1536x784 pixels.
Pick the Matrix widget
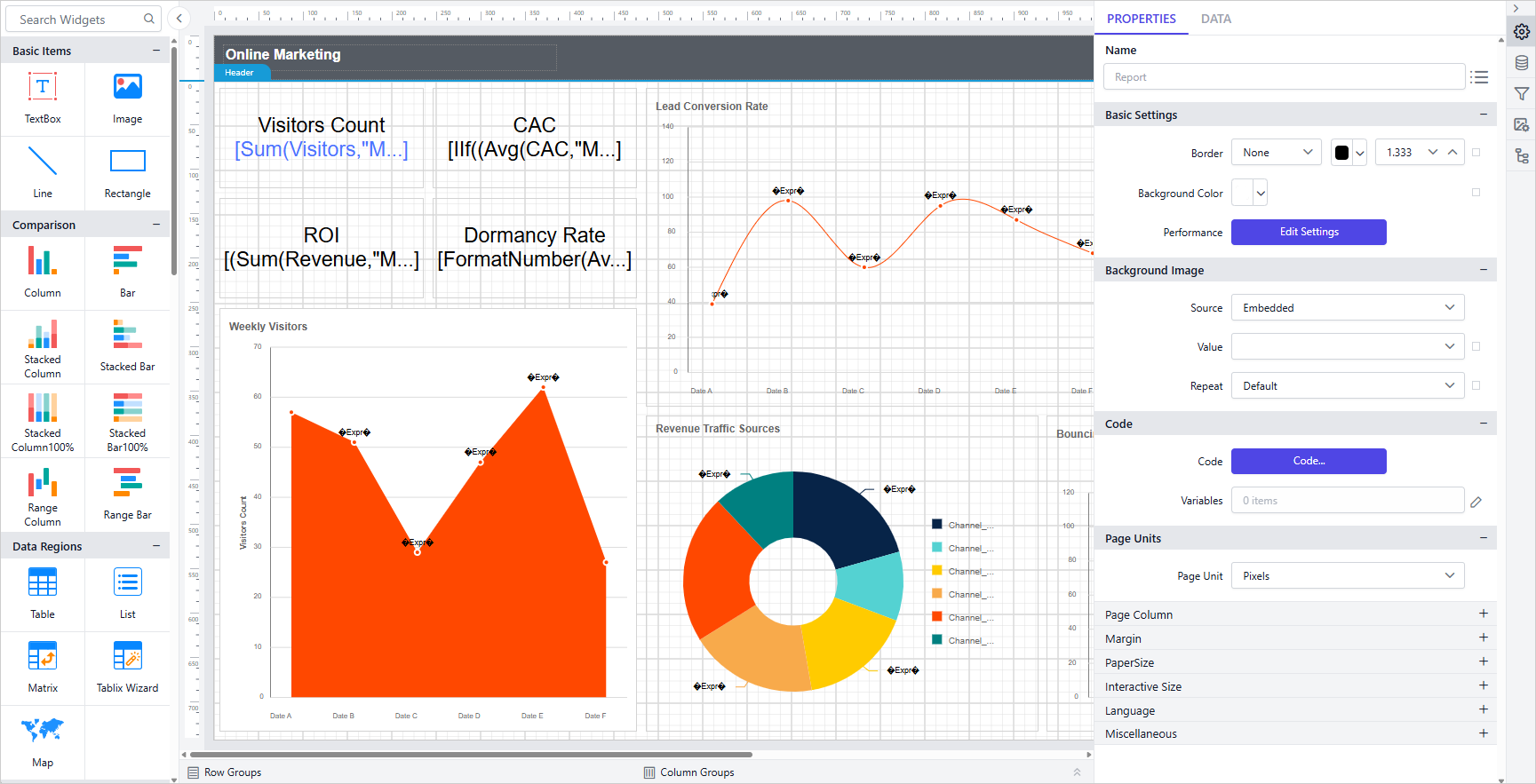coord(43,668)
